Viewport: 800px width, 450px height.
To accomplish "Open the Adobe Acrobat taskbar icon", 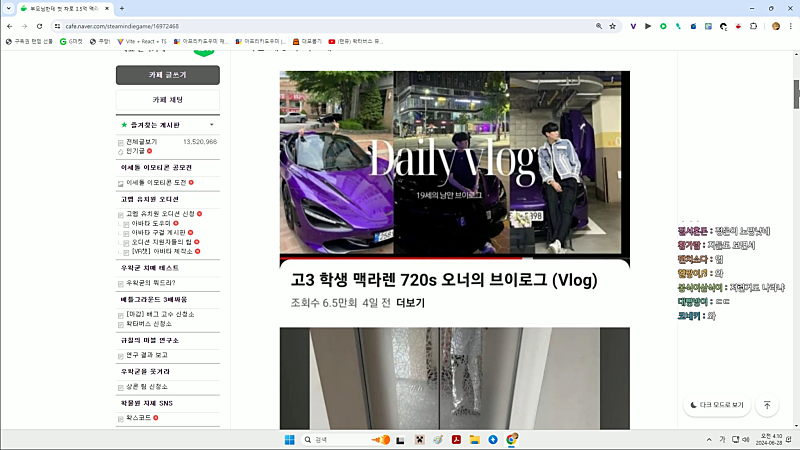I will click(x=456, y=440).
